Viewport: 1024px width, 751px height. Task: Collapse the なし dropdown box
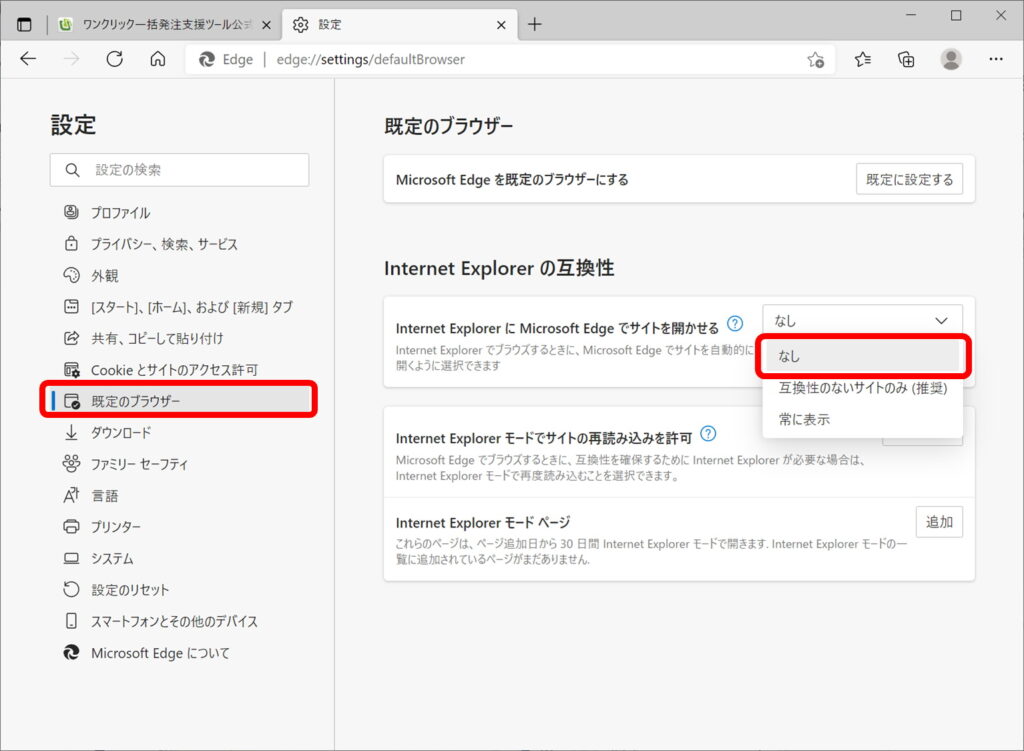tap(862, 321)
